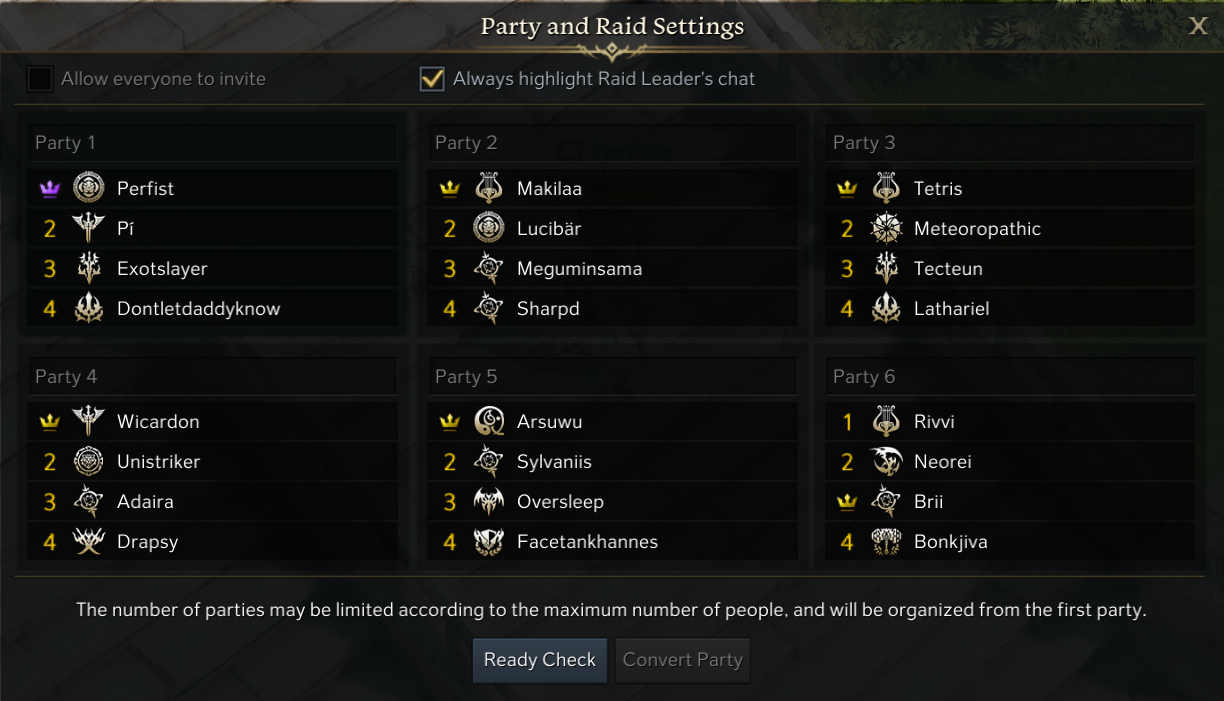
Task: Click the Convert Party button
Action: 682,660
